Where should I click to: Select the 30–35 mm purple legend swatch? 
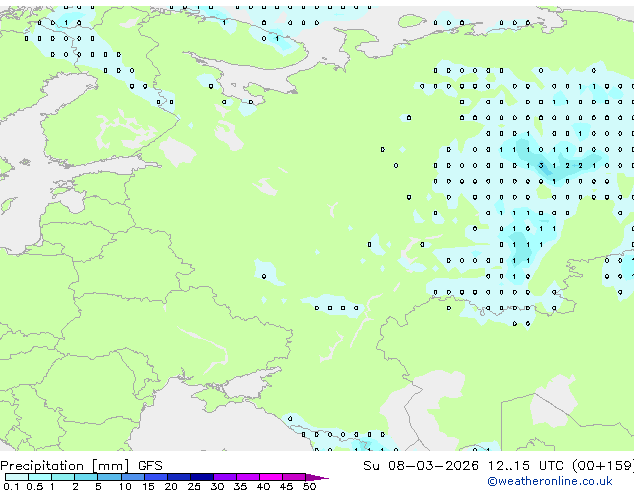coord(225,477)
